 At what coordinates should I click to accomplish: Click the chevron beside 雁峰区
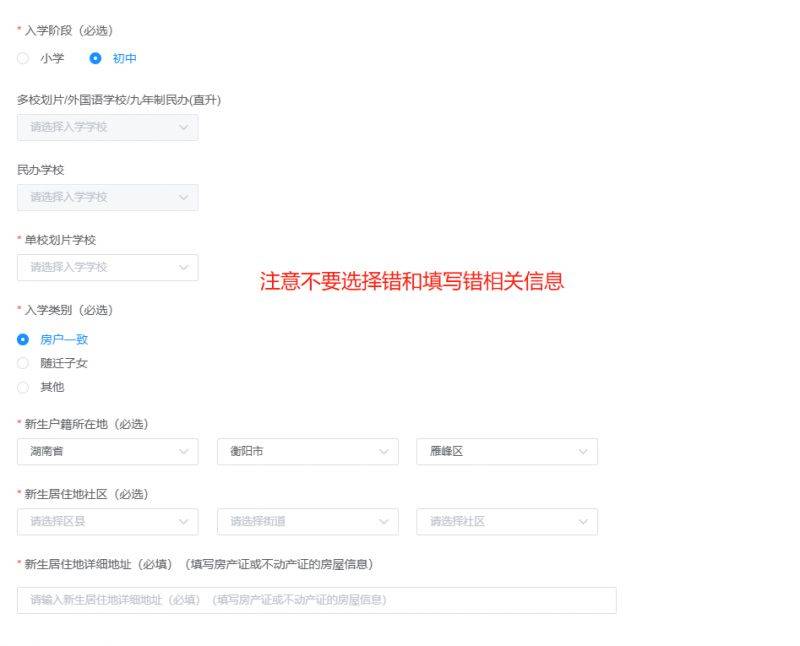click(583, 452)
